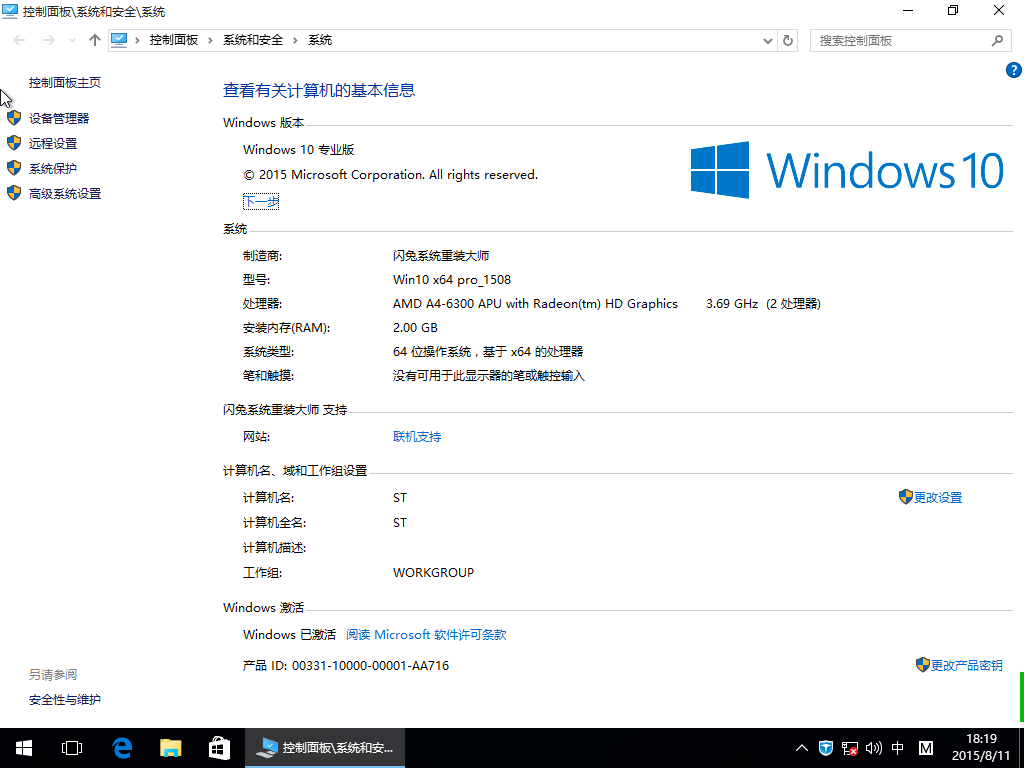The height and width of the screenshot is (768, 1024).
Task: Click the Windows 10 专业版 edition text
Action: (298, 150)
